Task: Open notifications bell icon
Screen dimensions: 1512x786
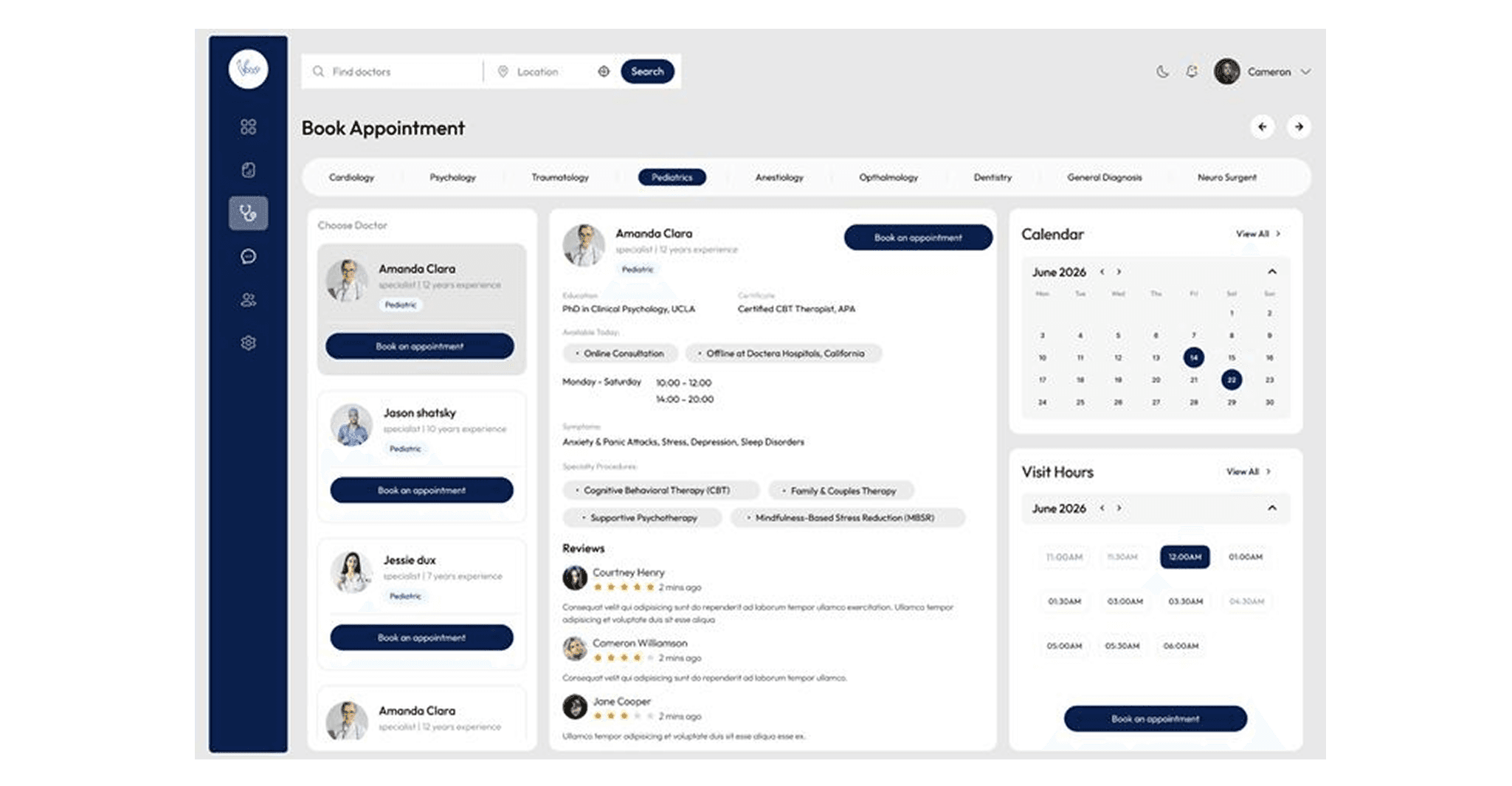Action: pos(1192,72)
